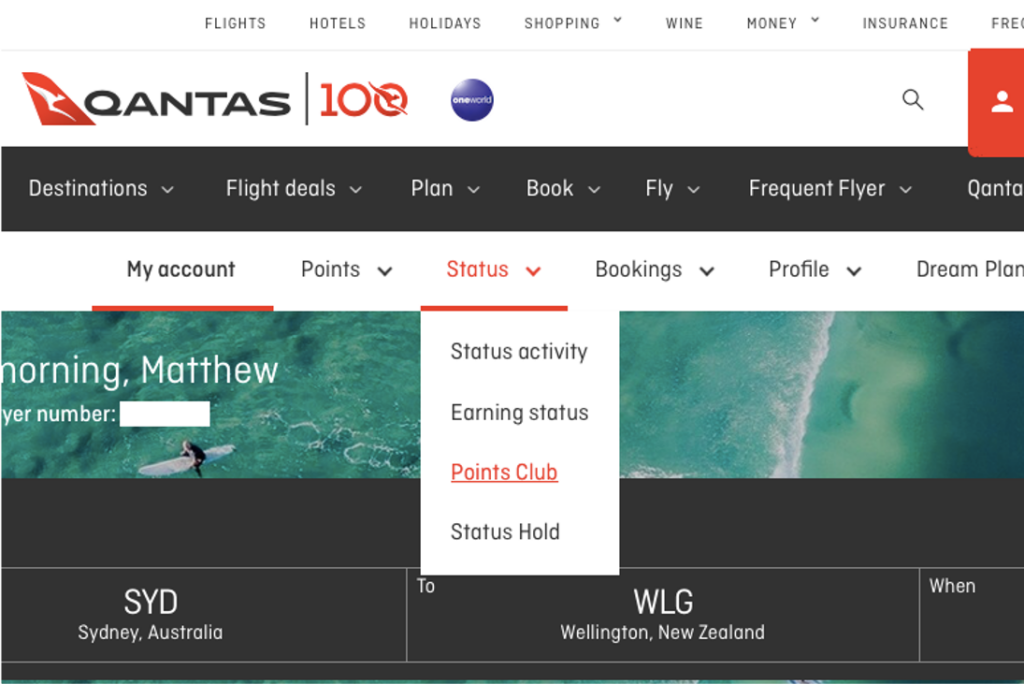The width and height of the screenshot is (1024, 684).
Task: Switch to the My account tab
Action: pyautogui.click(x=179, y=269)
